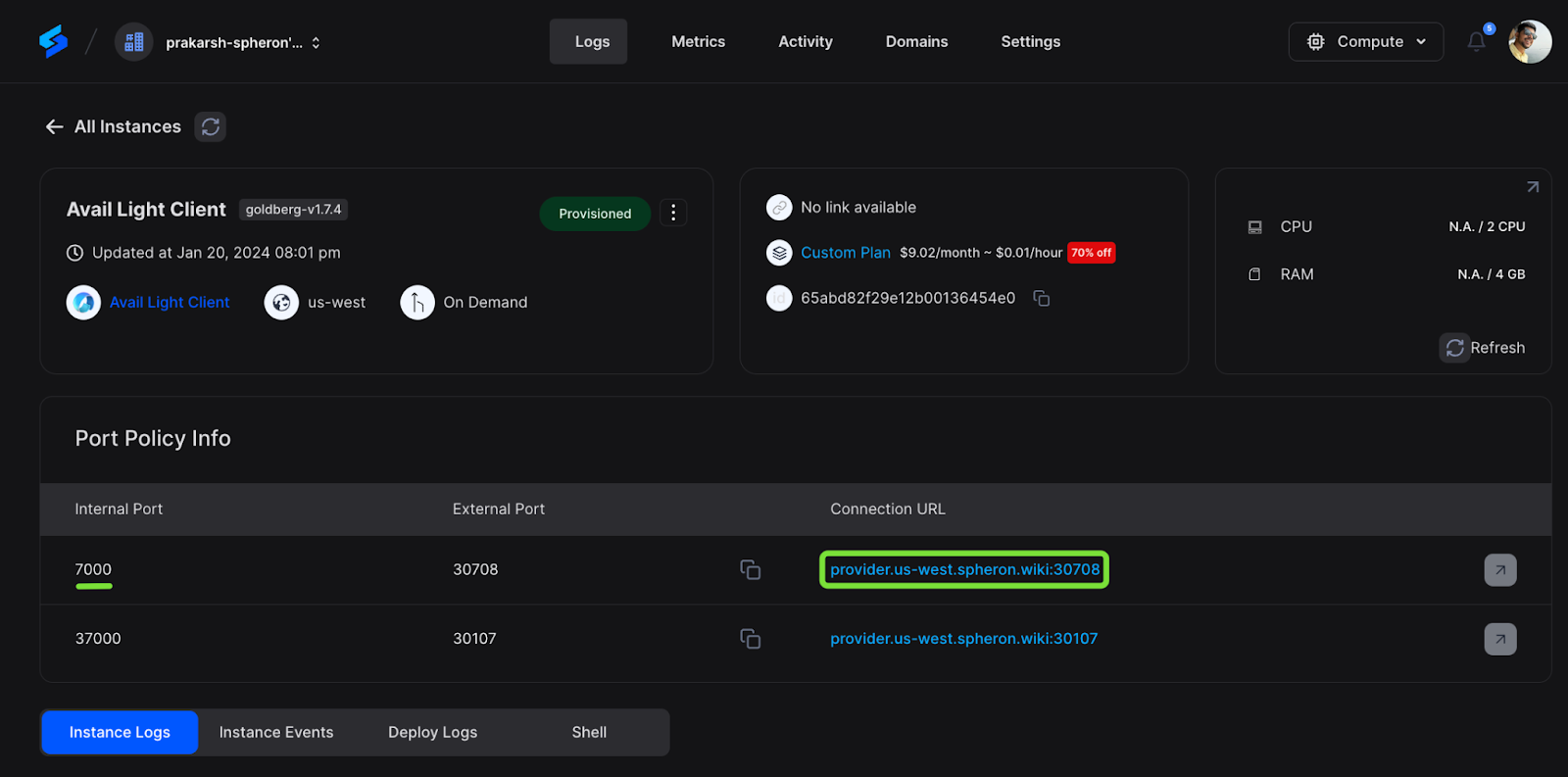Click internal port 7000 cell
Image resolution: width=1568 pixels, height=777 pixels.
click(93, 569)
